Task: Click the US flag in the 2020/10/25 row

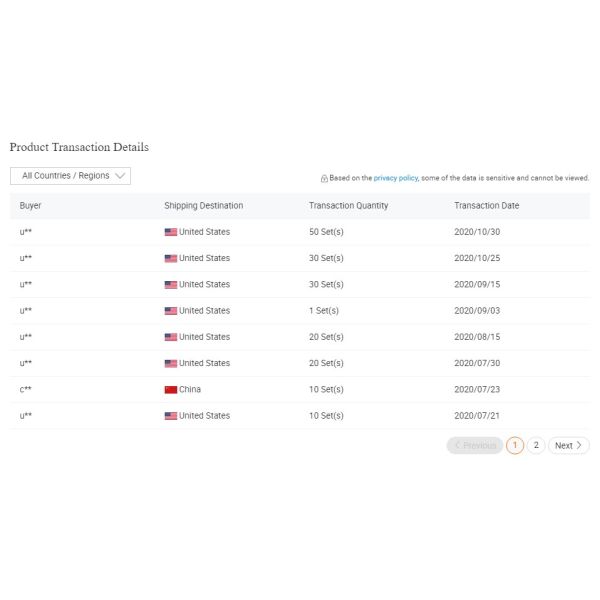Action: (x=171, y=258)
